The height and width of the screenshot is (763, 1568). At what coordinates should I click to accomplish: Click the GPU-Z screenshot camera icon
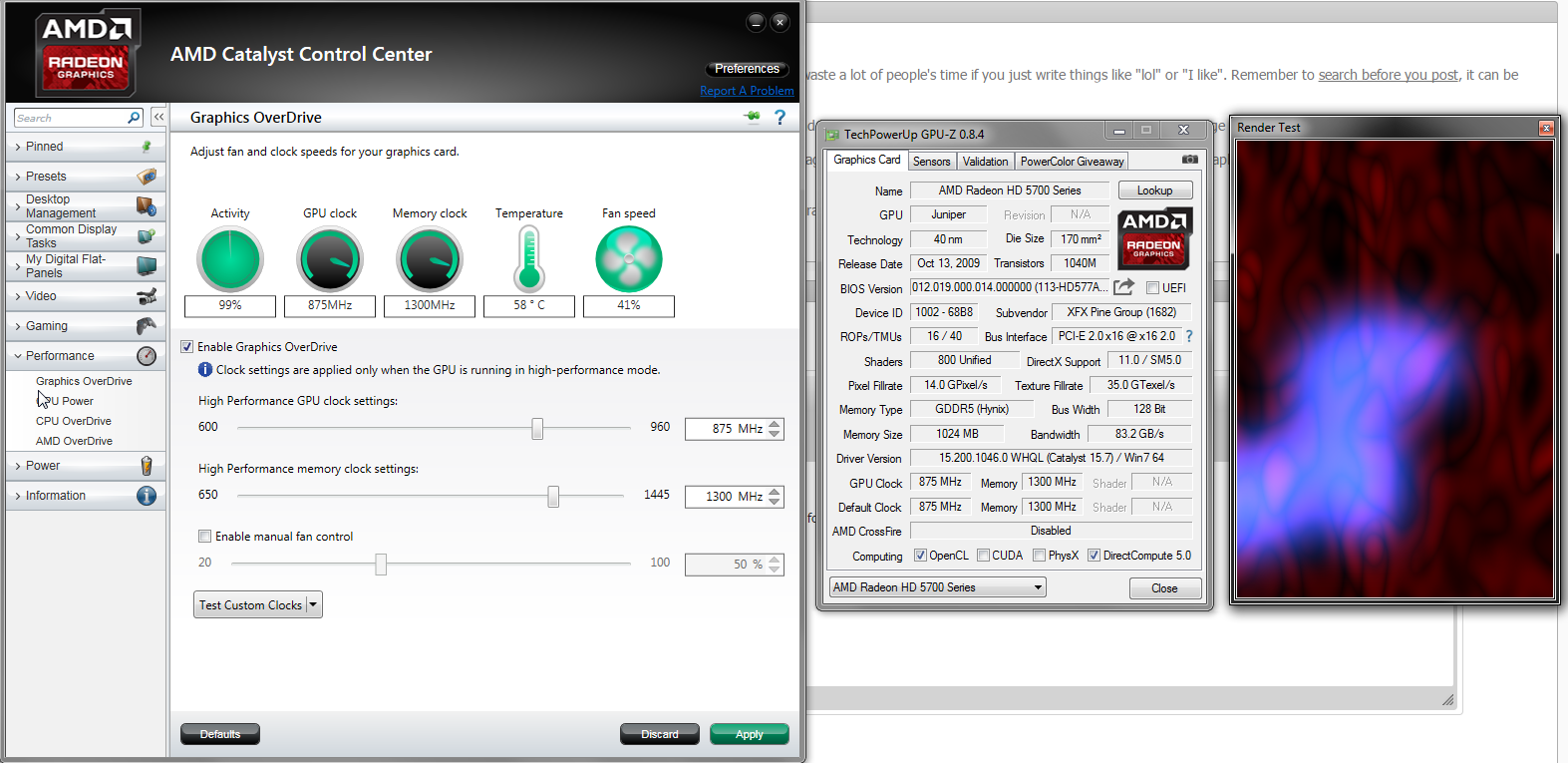(x=1190, y=160)
